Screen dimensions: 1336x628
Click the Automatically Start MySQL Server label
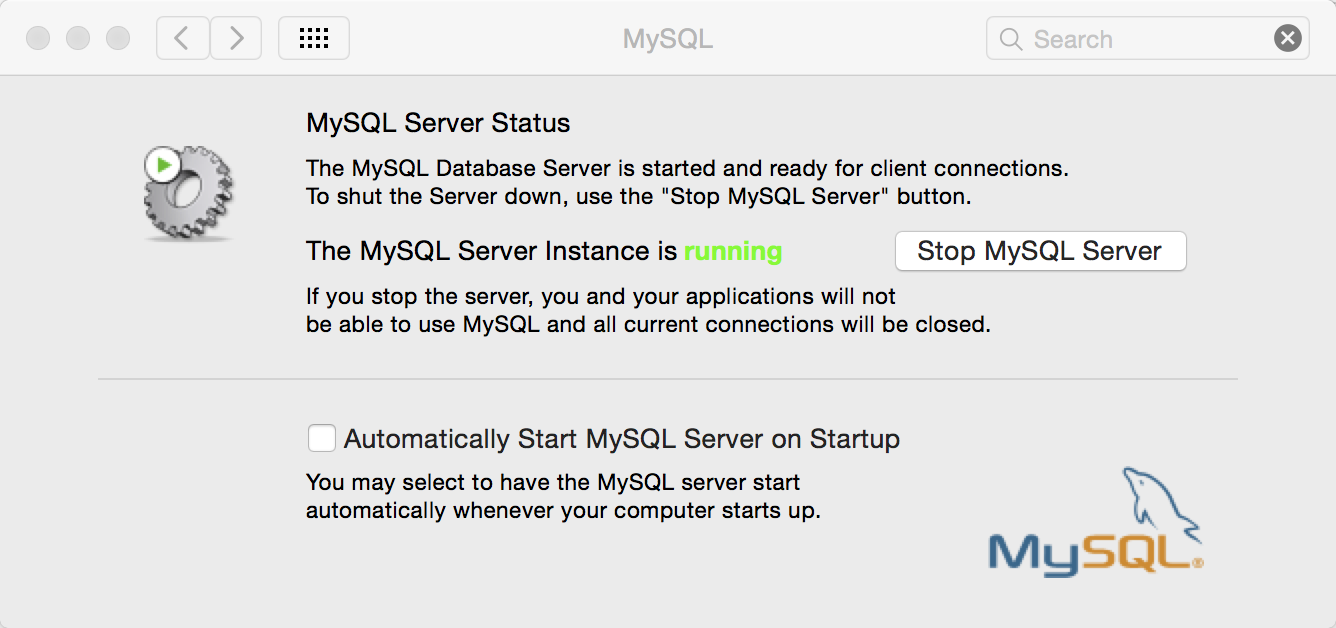point(622,439)
